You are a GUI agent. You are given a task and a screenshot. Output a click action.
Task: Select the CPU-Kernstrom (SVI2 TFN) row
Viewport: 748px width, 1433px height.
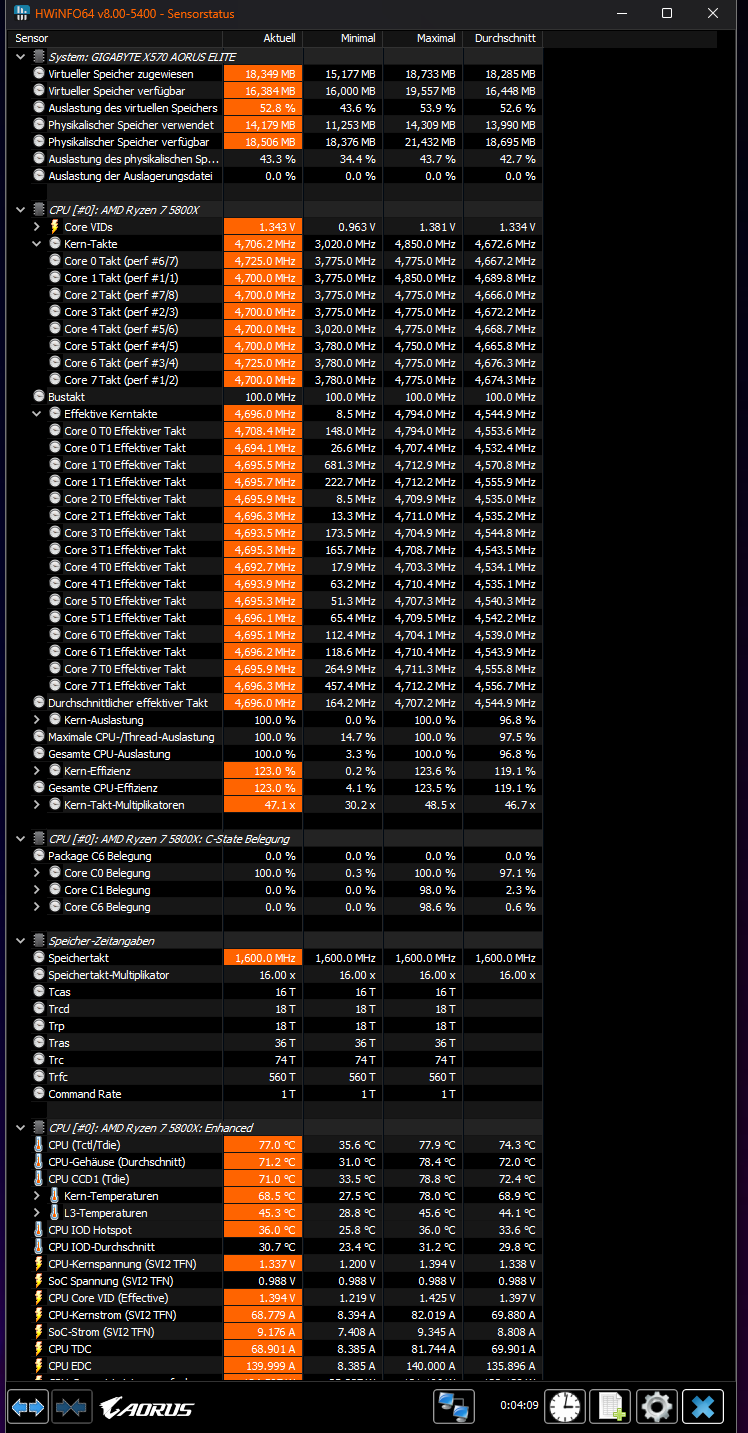(x=276, y=1315)
